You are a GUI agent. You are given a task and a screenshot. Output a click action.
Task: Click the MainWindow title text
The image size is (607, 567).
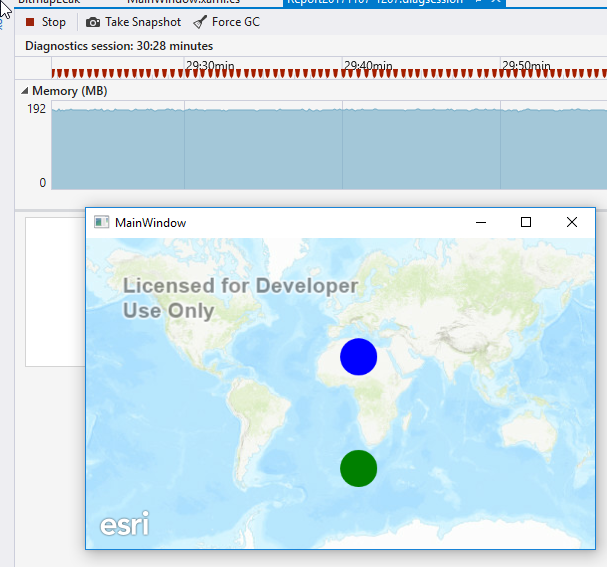click(151, 223)
